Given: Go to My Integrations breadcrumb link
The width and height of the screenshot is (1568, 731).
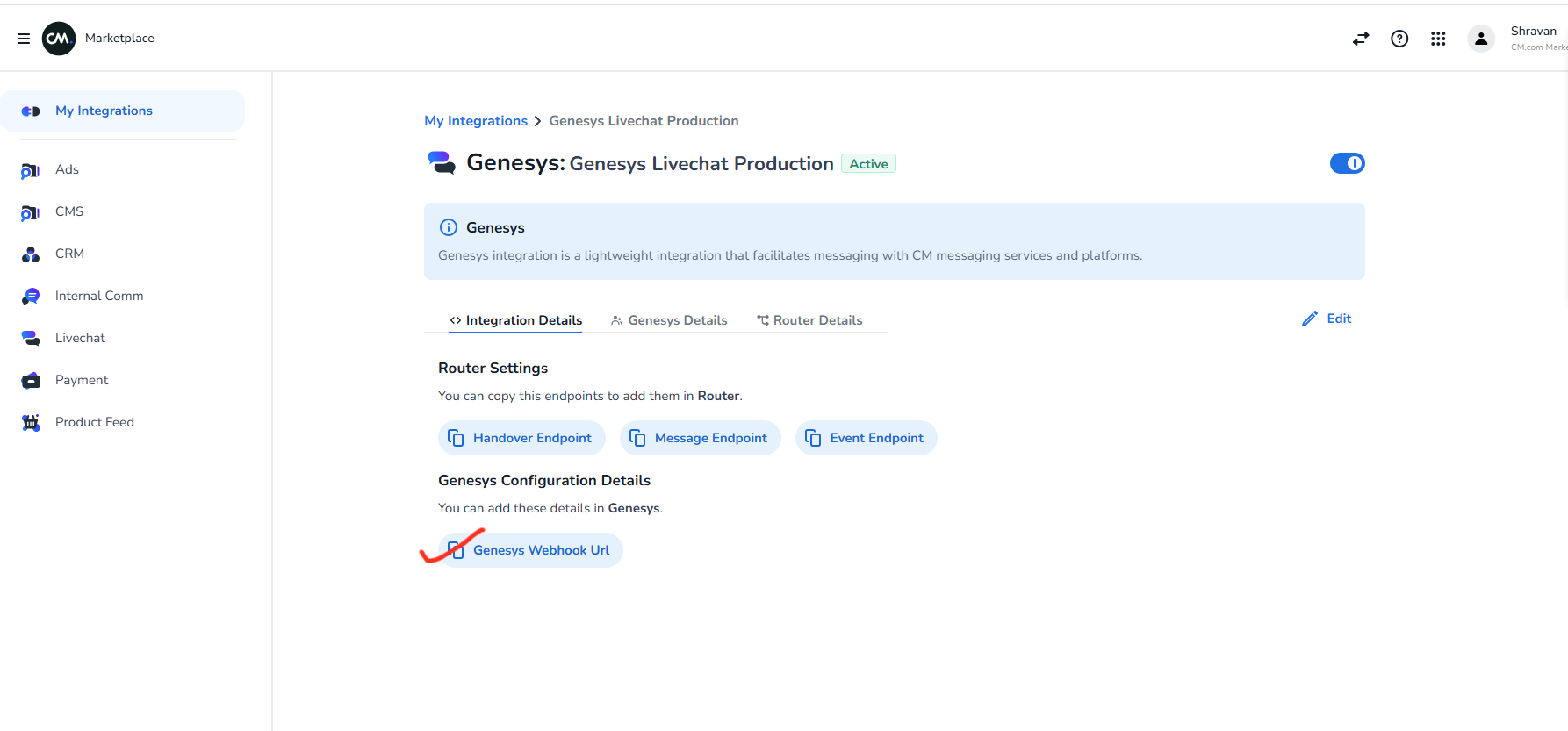Looking at the screenshot, I should pos(476,121).
